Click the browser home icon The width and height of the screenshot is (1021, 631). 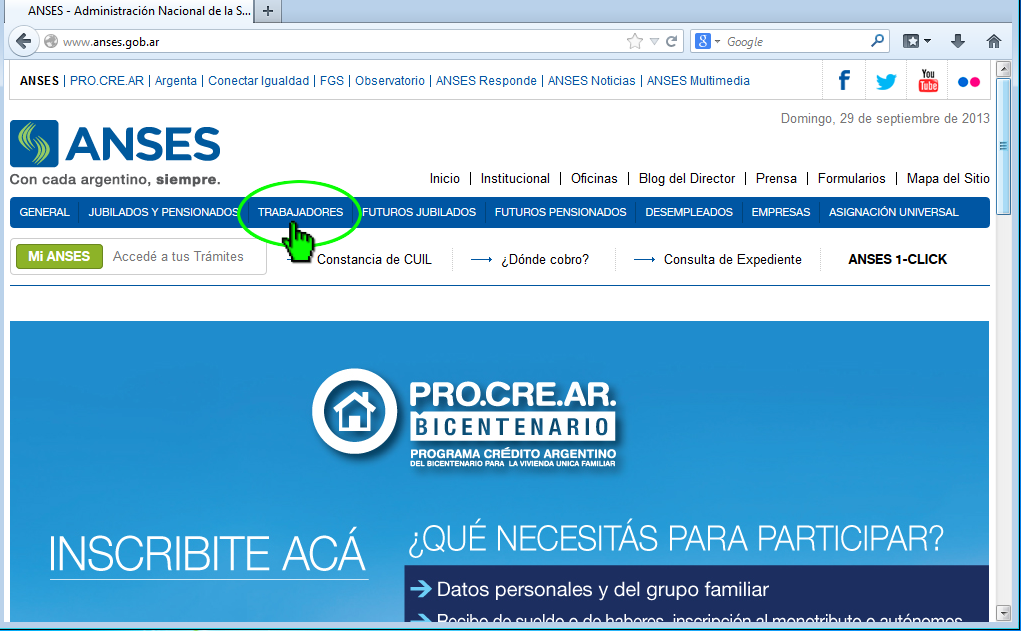coord(994,41)
